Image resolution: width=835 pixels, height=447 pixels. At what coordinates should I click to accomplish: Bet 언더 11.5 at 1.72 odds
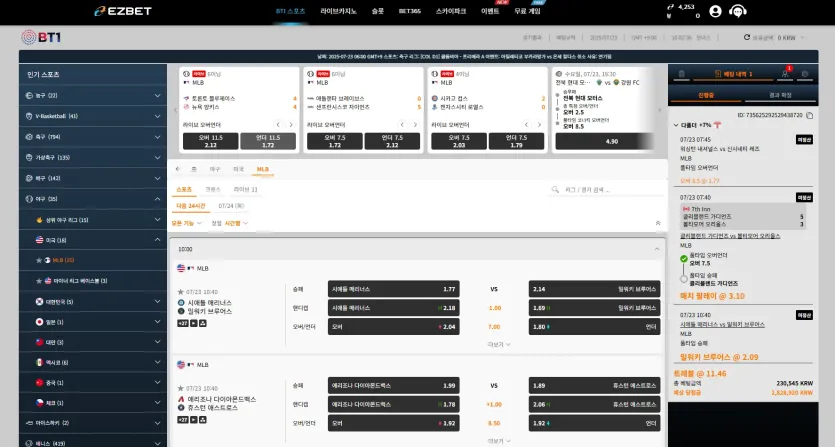(x=268, y=141)
